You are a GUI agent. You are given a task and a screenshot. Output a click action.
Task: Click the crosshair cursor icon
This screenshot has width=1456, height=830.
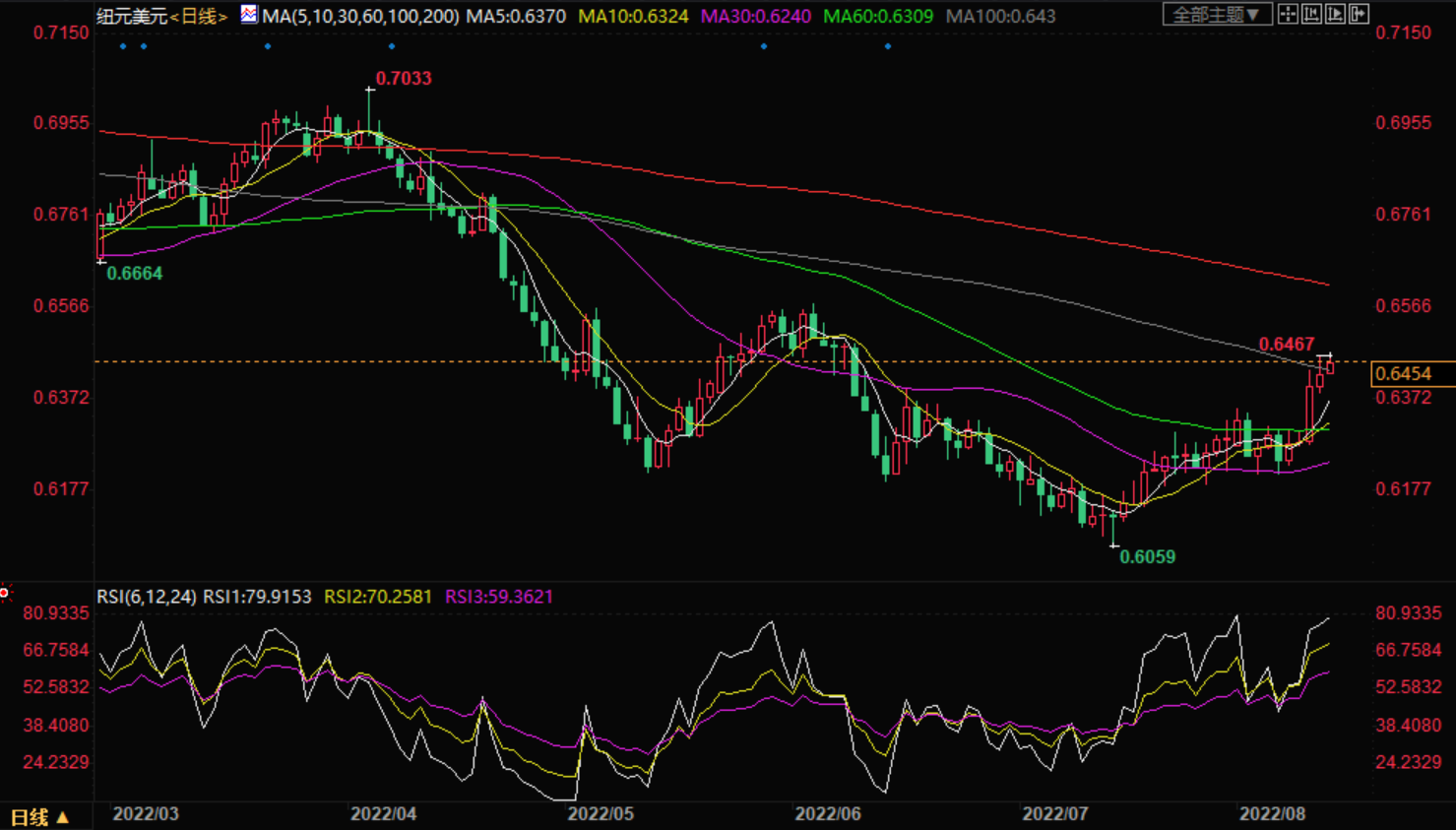pos(1288,15)
